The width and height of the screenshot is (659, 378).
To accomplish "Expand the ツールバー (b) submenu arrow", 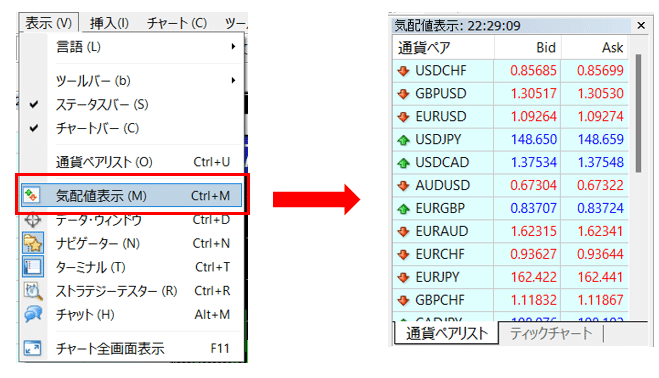I will tap(233, 80).
